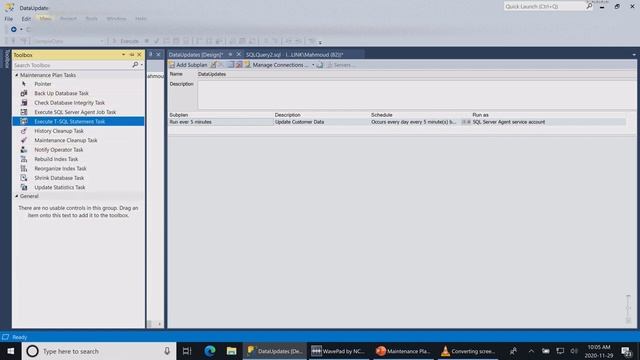640x360 pixels.
Task: Switch to SQLQuery2.sql tab
Action: [x=294, y=54]
